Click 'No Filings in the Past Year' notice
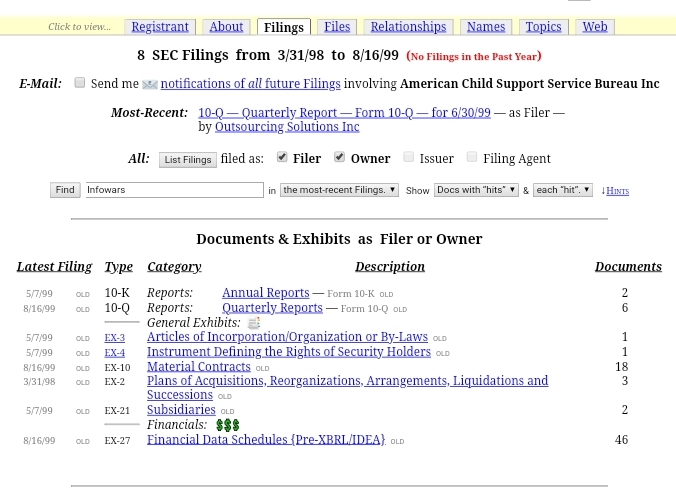Image resolution: width=676 pixels, height=488 pixels. point(474,56)
